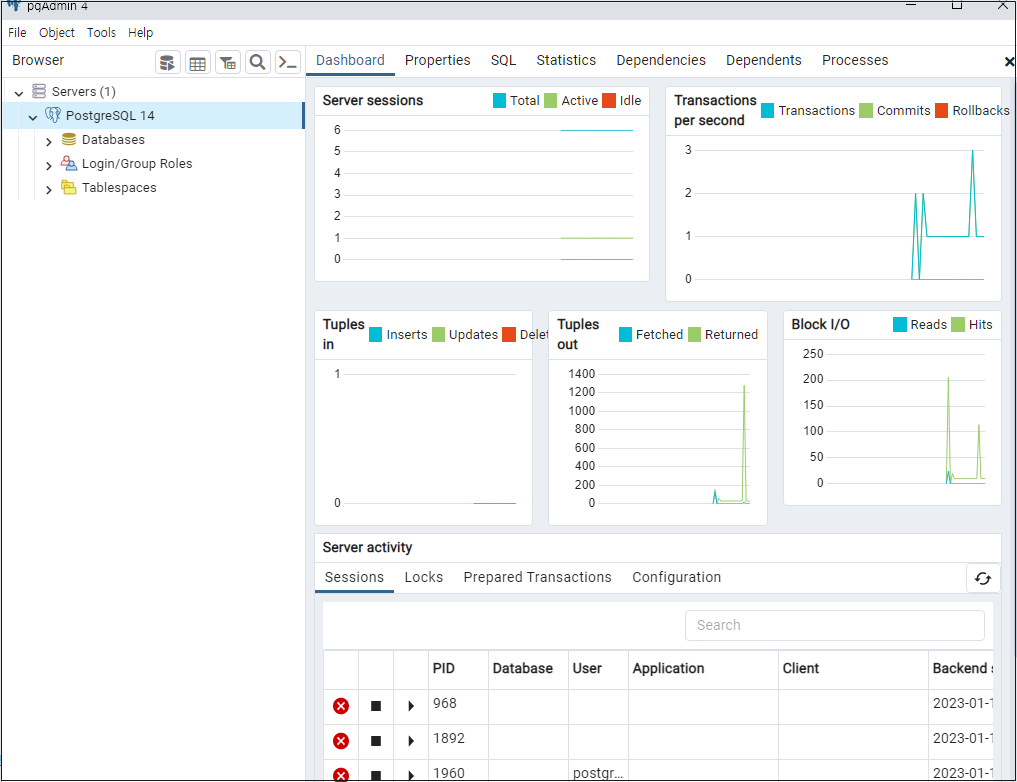The width and height of the screenshot is (1017, 782).
Task: Switch to the SQL tab
Action: pyautogui.click(x=503, y=60)
